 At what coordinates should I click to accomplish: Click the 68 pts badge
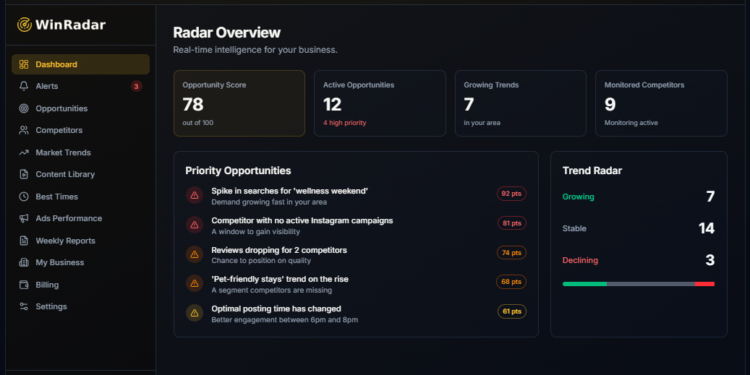pos(511,282)
